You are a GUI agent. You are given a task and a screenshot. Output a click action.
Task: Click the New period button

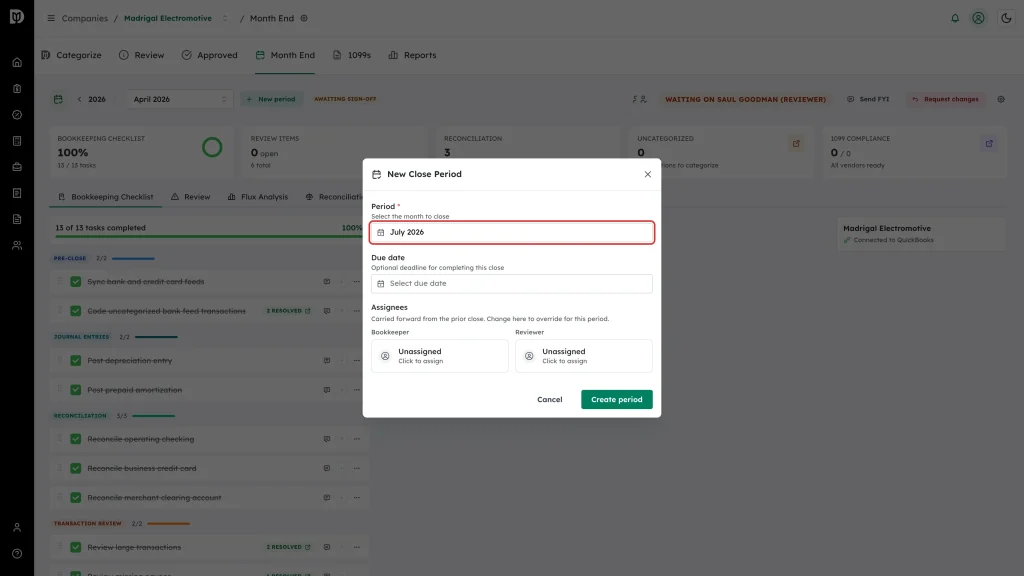point(271,99)
